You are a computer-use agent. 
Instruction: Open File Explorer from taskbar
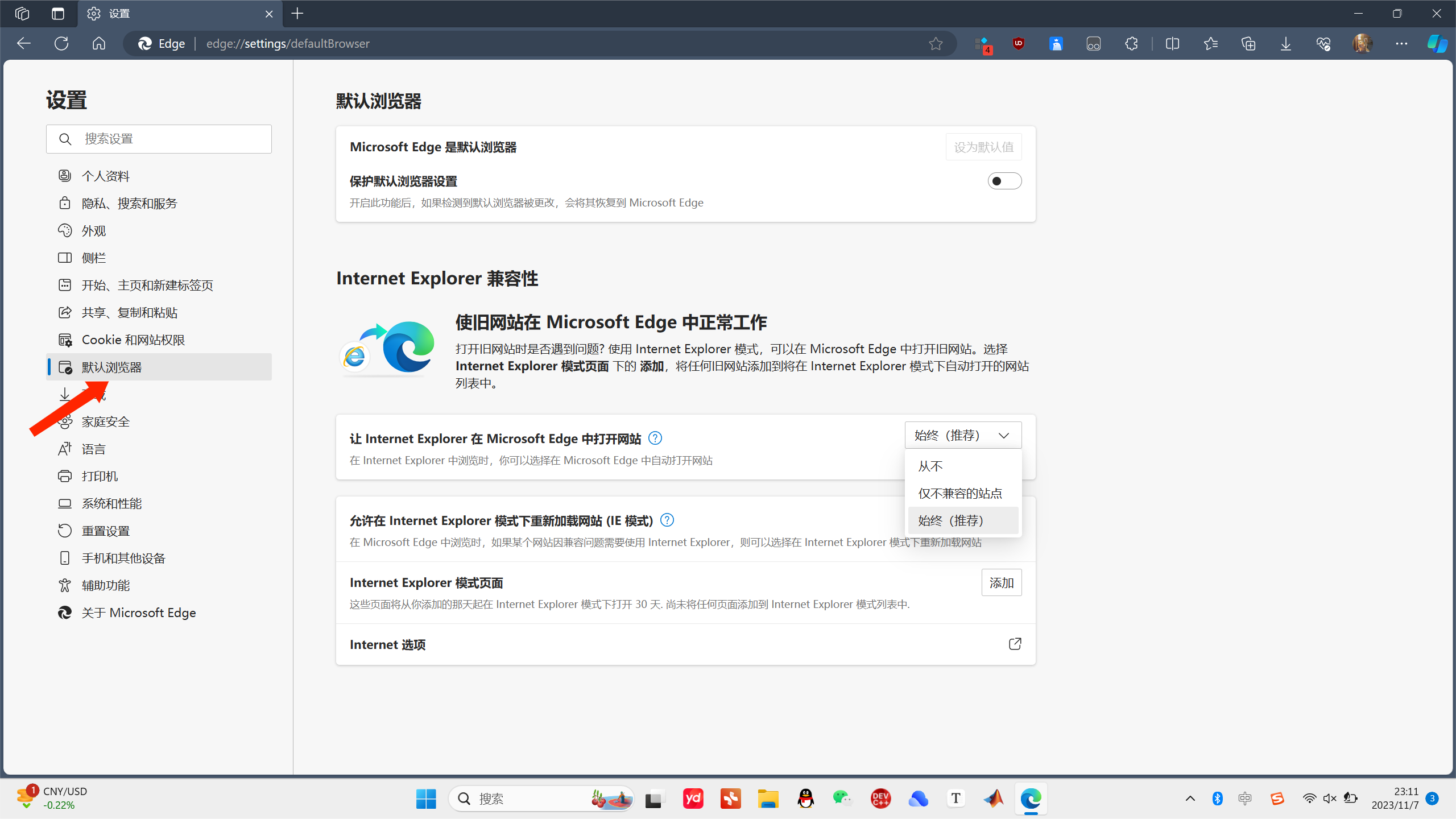click(x=768, y=799)
